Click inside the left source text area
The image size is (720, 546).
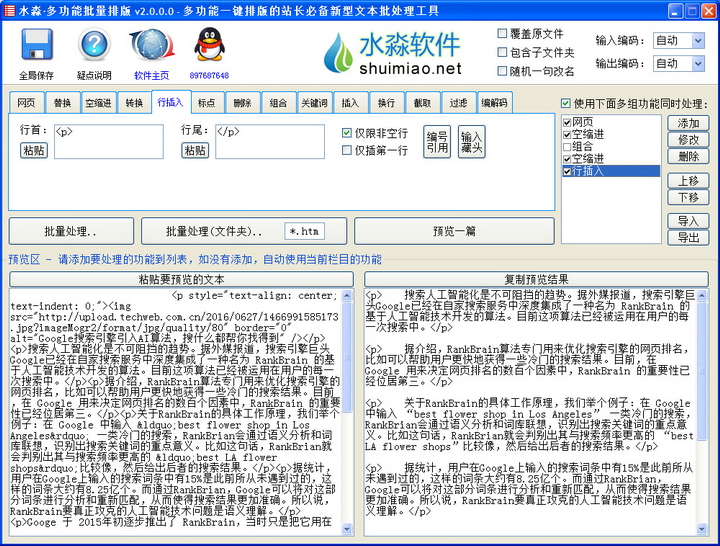point(175,412)
